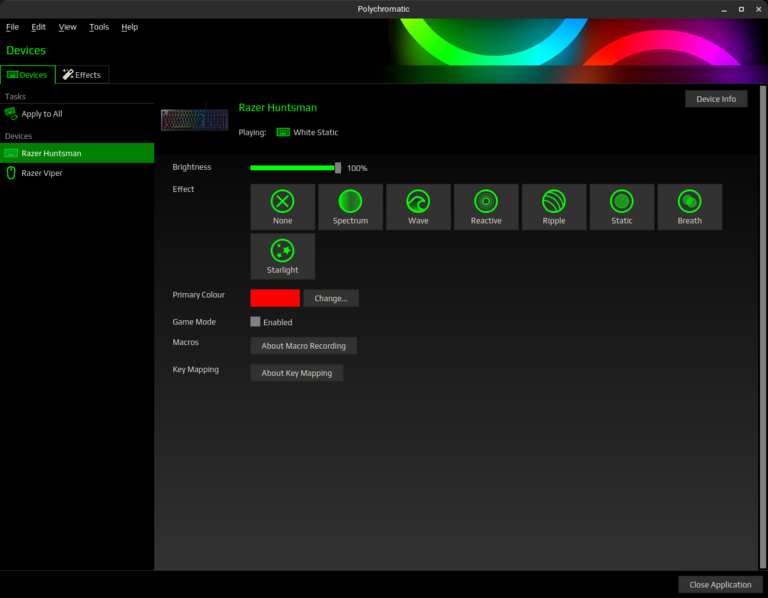Click the red Primary Colour swatch

click(275, 298)
